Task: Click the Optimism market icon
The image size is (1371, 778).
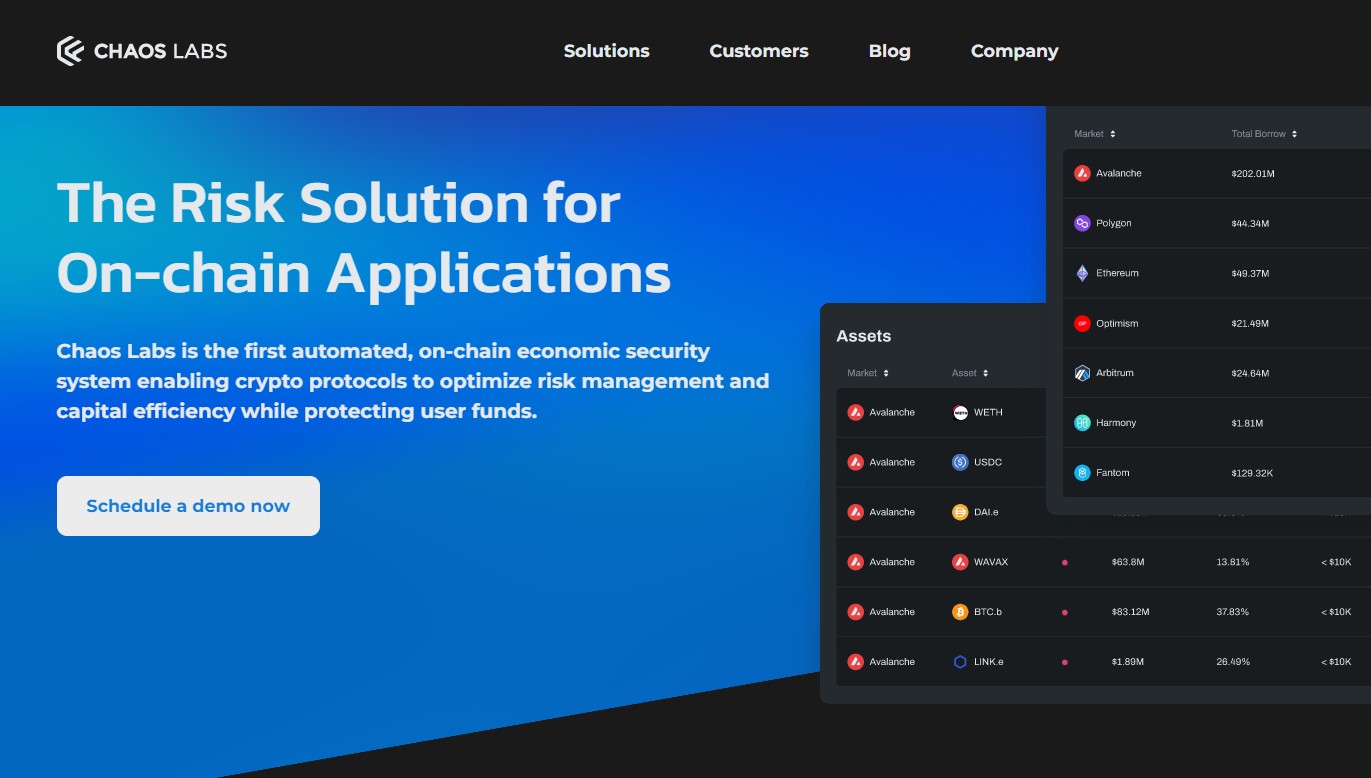Action: point(1082,323)
